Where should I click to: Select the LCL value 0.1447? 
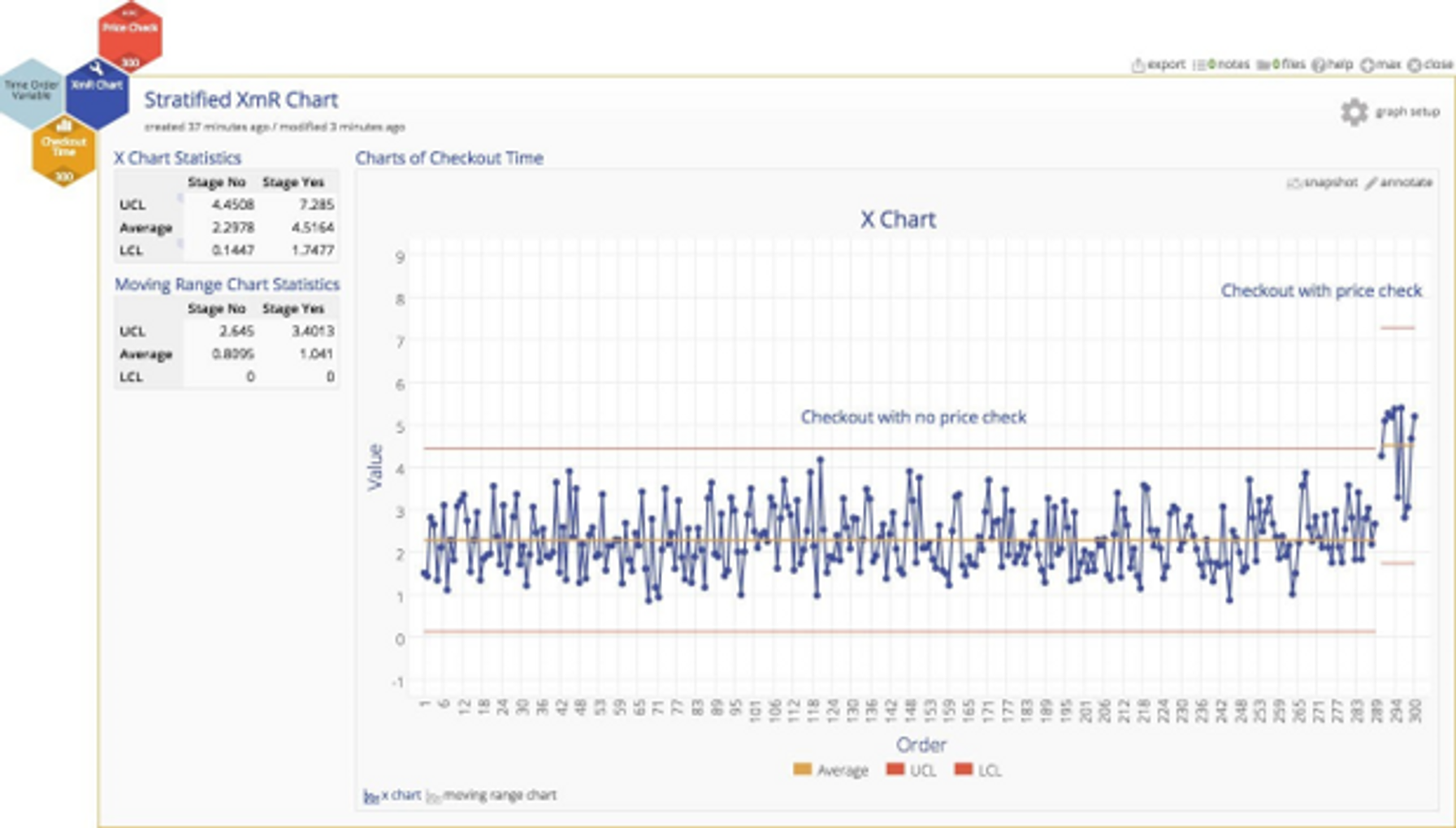click(x=232, y=250)
